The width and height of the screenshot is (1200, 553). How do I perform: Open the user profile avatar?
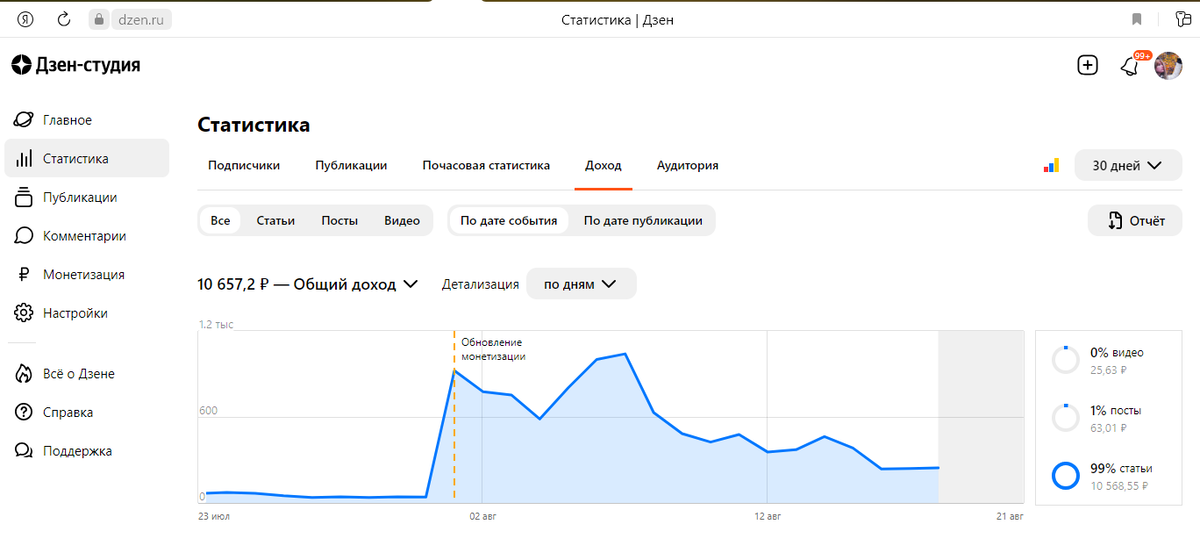[1168, 66]
